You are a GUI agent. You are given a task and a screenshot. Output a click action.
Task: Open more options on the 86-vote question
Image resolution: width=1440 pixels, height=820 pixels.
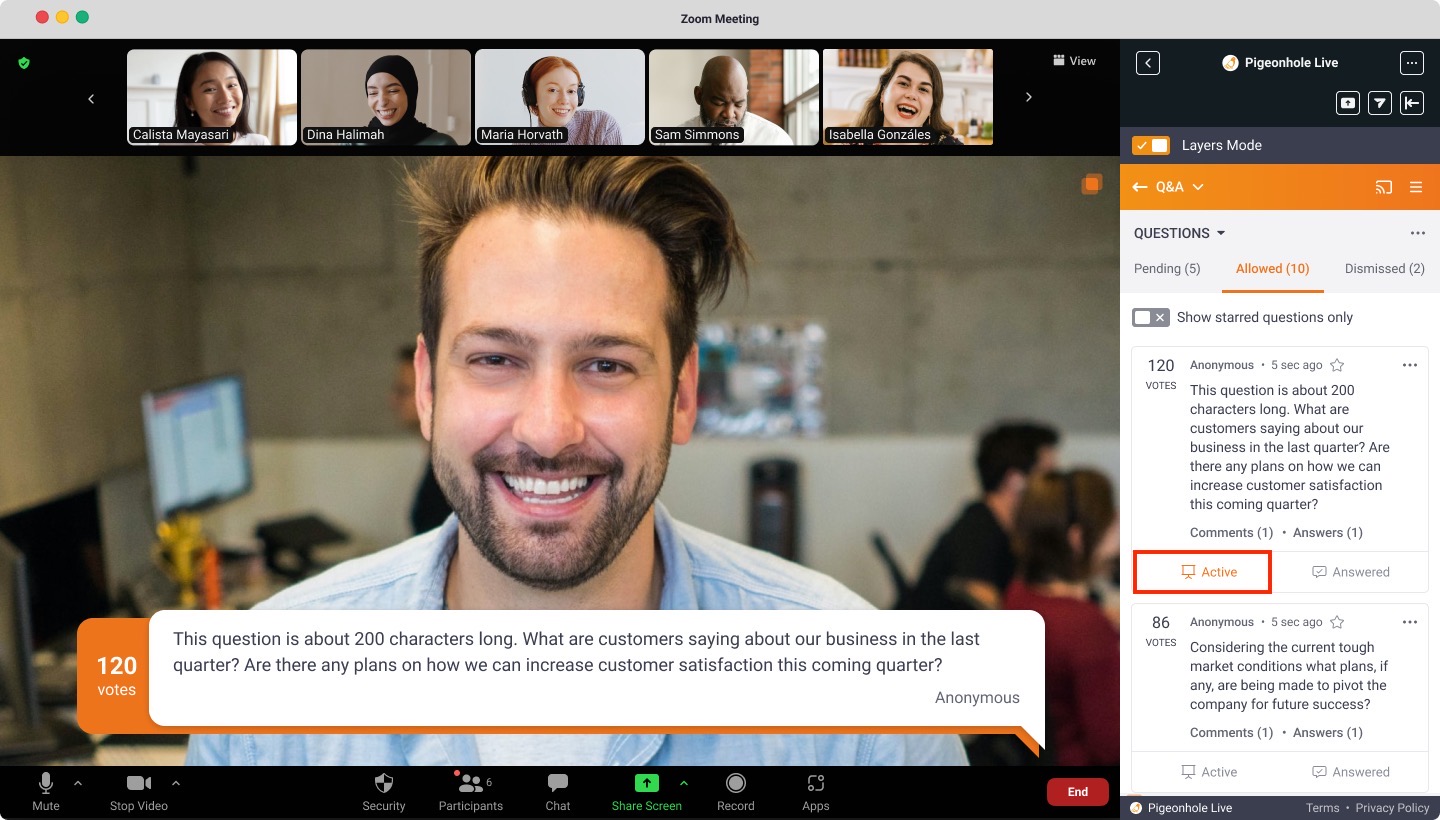(1410, 622)
